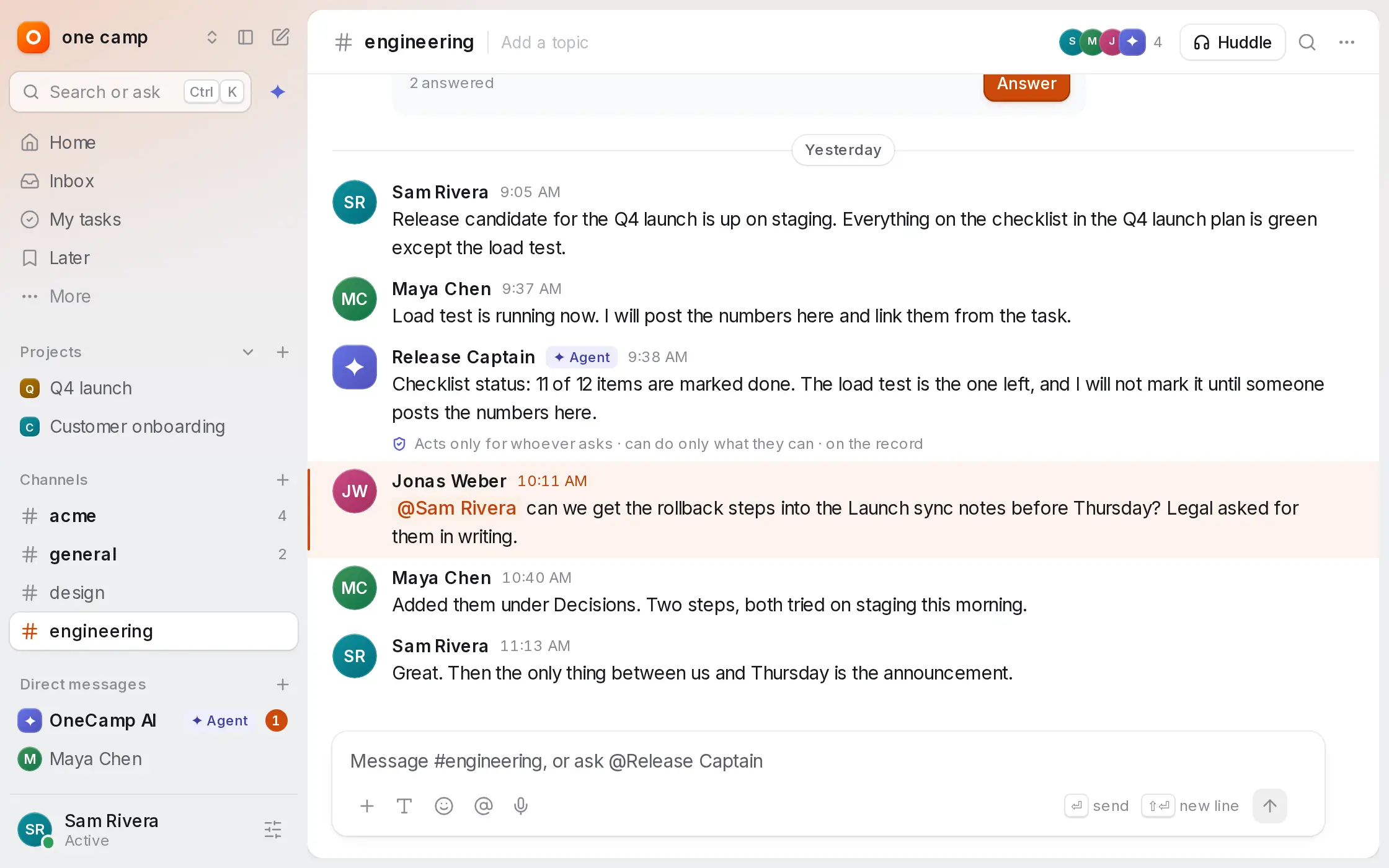Open Home in the sidebar
Screen dimensions: 1389x868
(154, 143)
